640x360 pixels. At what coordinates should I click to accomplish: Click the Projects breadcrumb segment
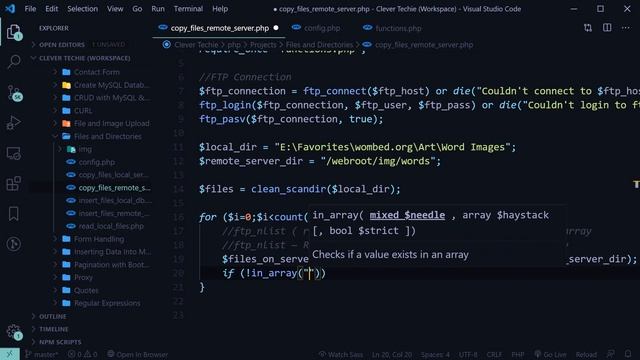tap(263, 44)
